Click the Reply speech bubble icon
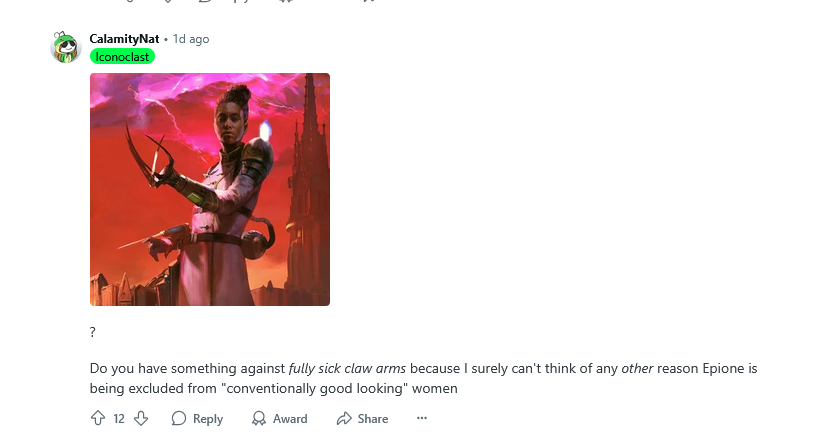This screenshot has width=824, height=443. (x=179, y=418)
